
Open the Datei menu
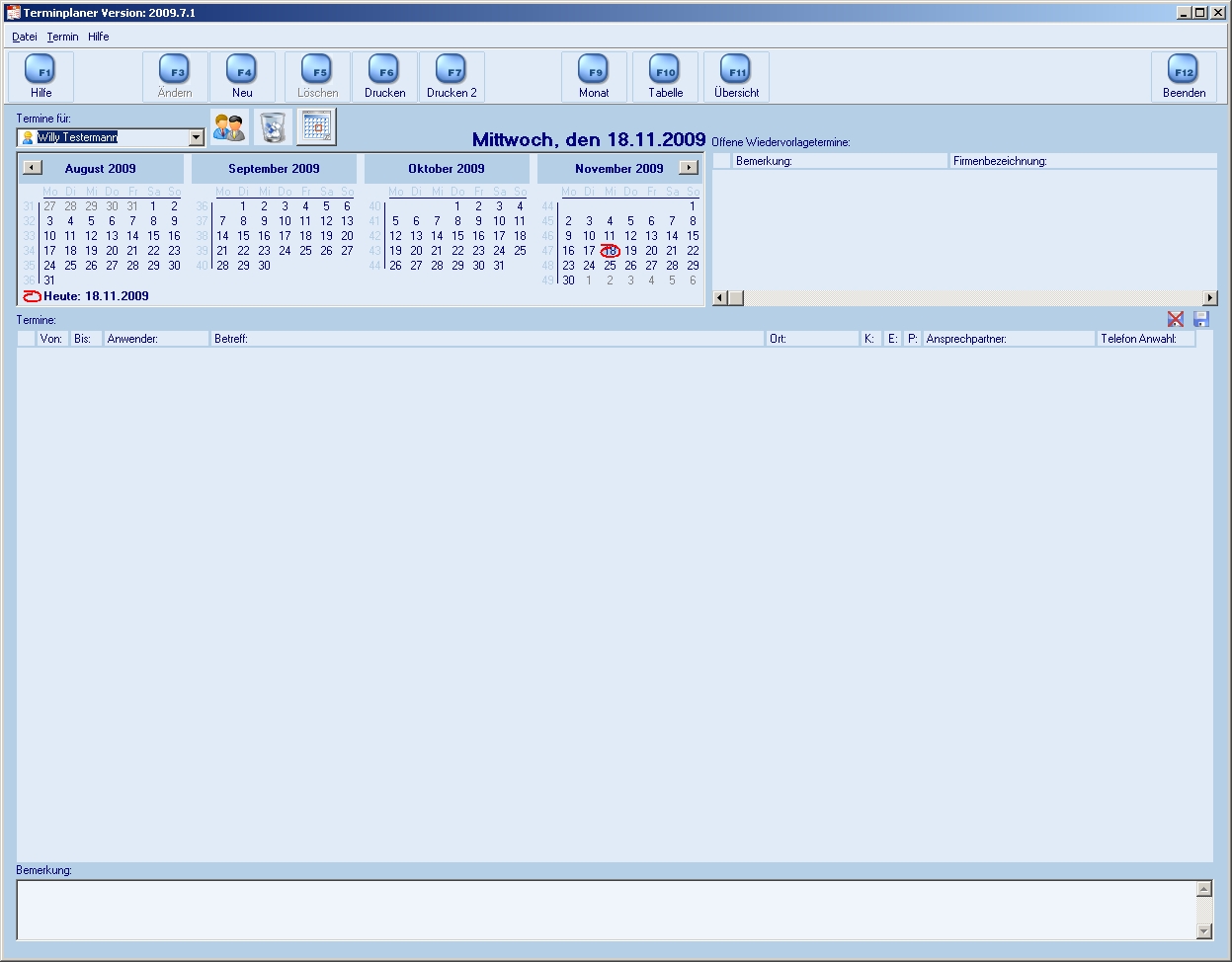25,37
